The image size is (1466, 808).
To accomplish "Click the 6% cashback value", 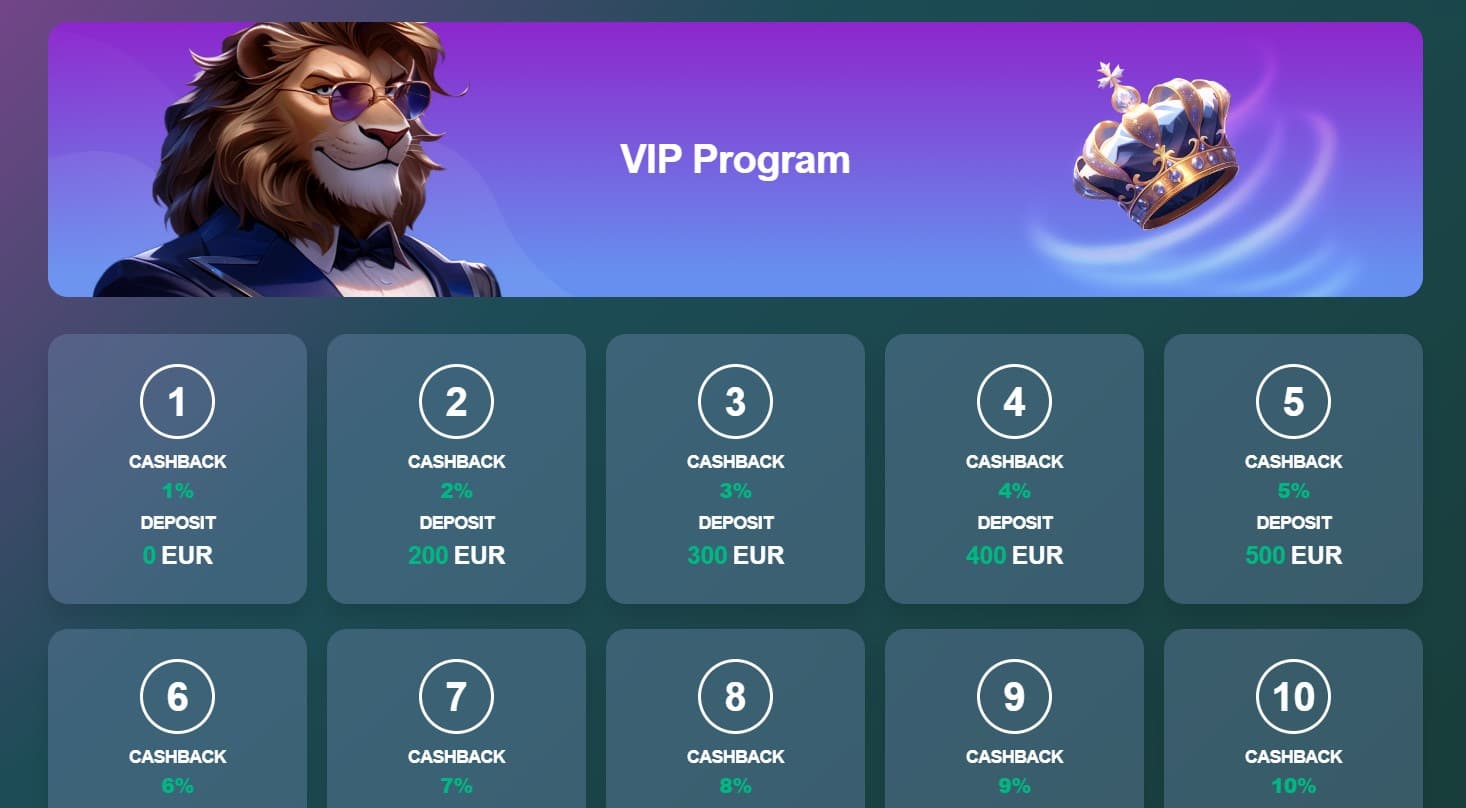I will [x=177, y=786].
